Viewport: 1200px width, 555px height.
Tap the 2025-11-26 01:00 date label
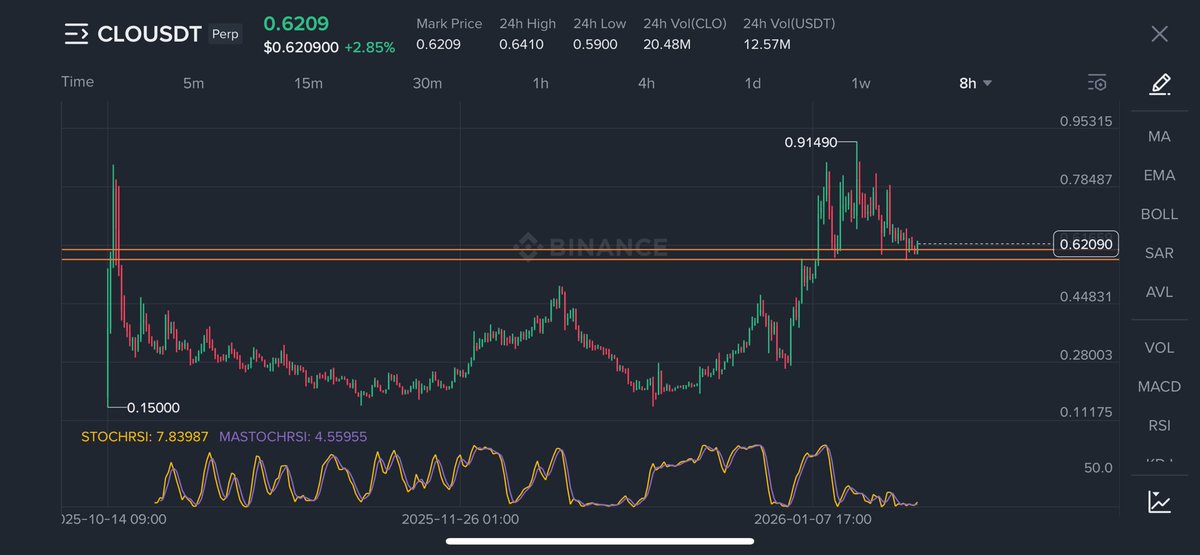[x=460, y=519]
